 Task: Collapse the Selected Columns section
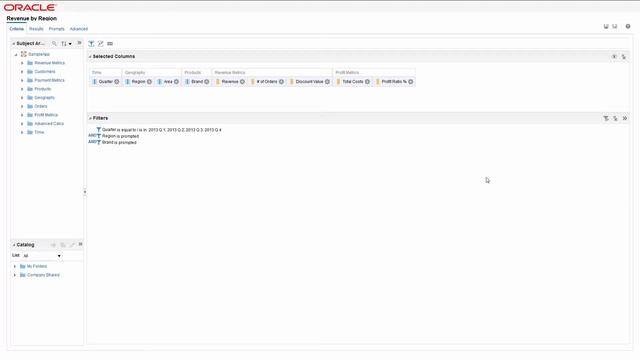click(x=90, y=57)
